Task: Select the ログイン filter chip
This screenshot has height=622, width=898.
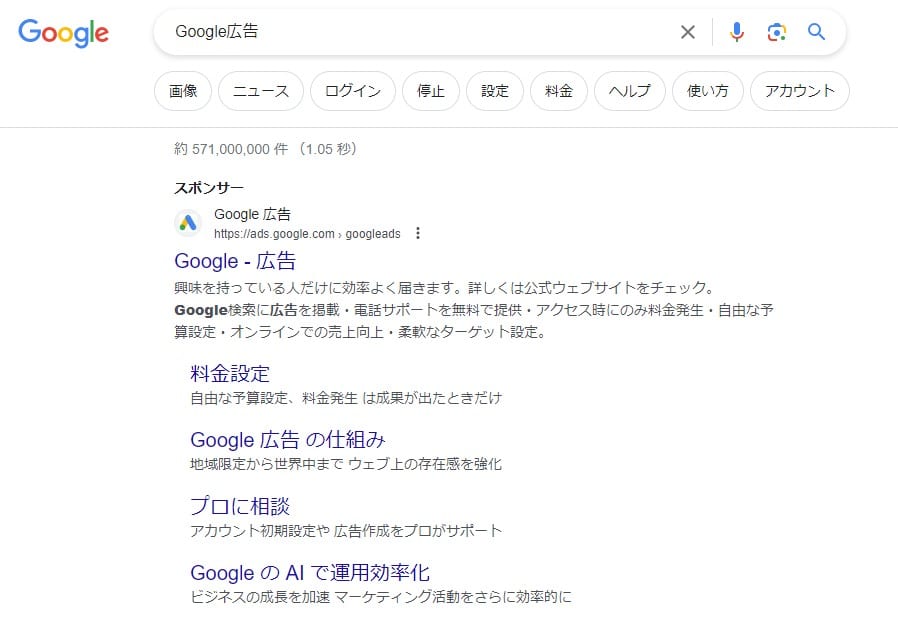Action: pyautogui.click(x=353, y=90)
